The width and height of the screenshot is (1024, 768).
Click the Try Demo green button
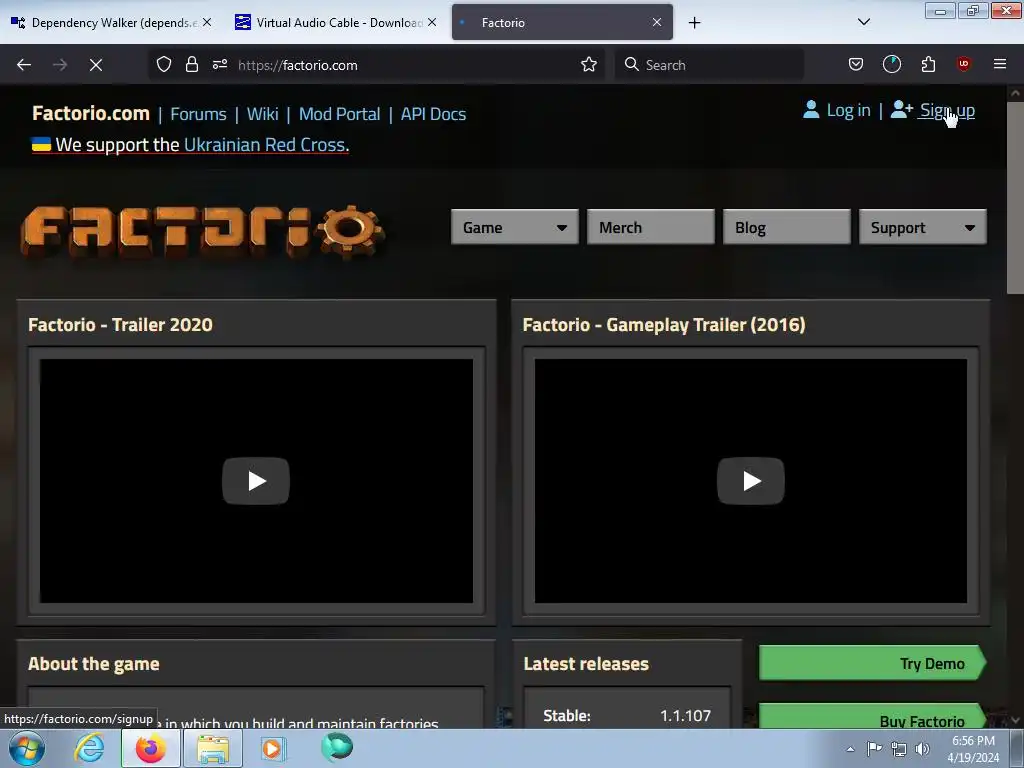click(x=872, y=663)
